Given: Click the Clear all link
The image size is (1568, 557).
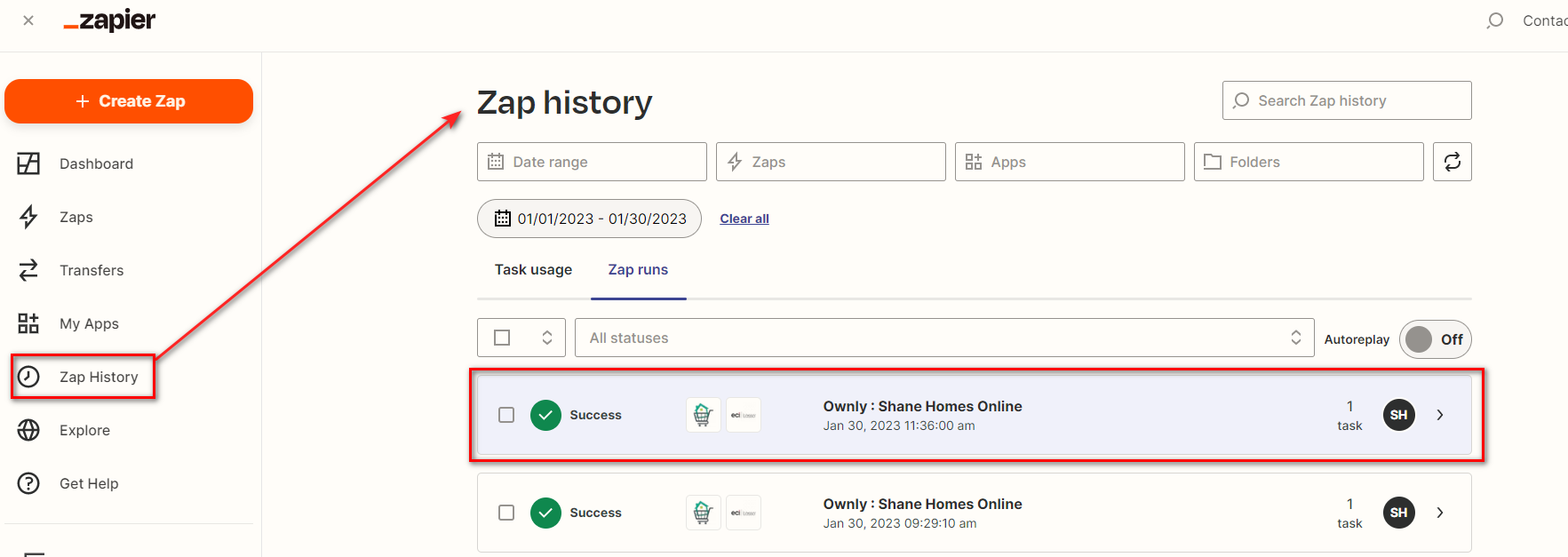Looking at the screenshot, I should [744, 219].
